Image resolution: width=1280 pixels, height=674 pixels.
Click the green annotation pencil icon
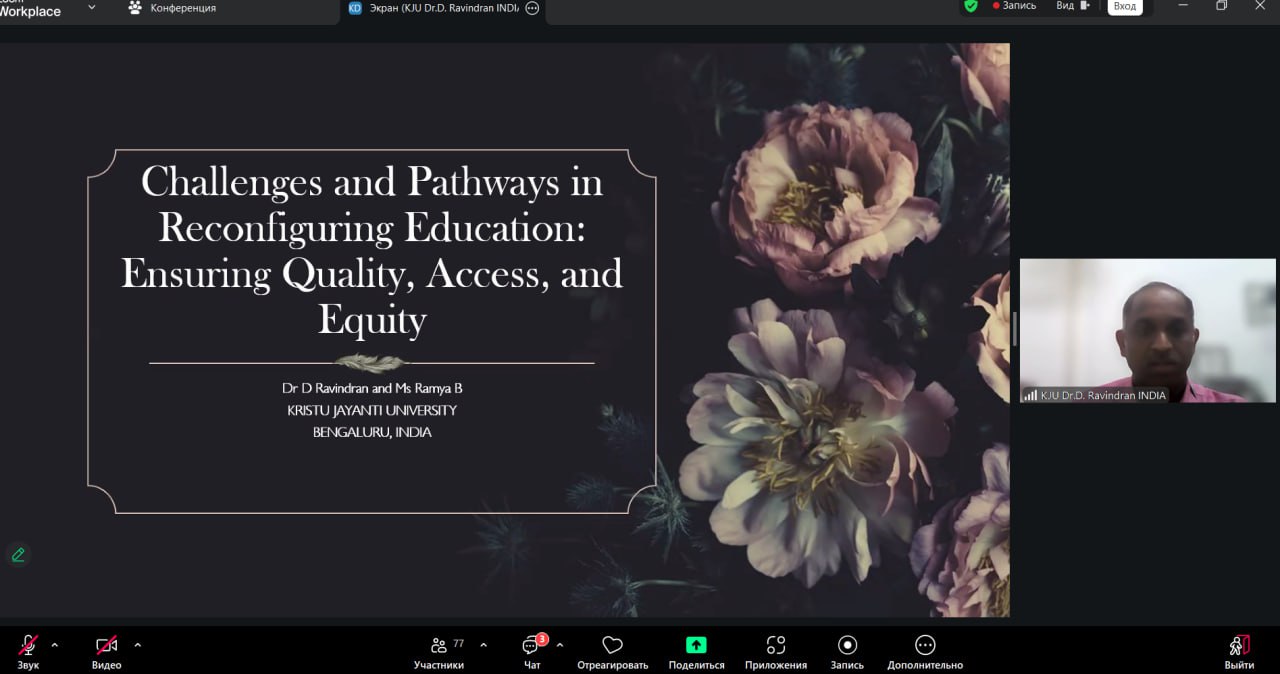coord(18,555)
